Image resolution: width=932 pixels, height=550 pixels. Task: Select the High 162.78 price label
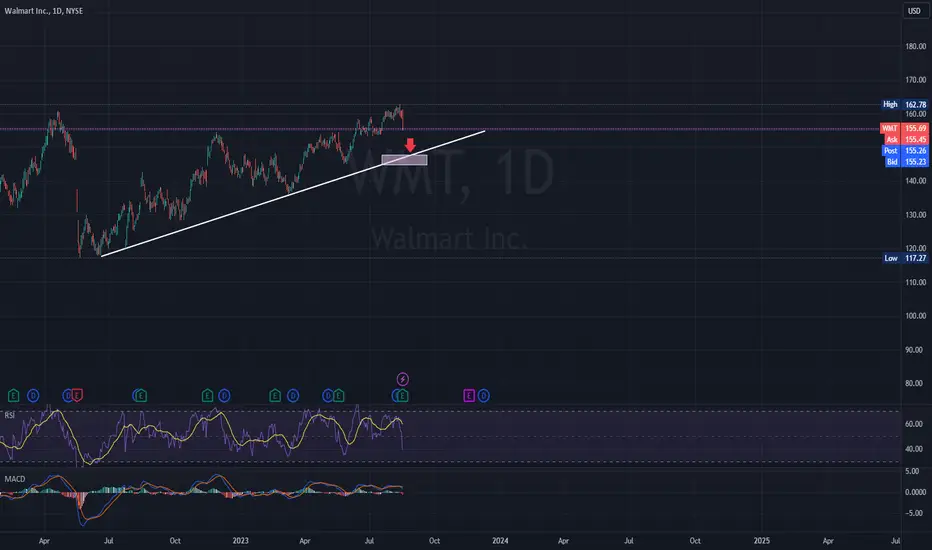[905, 104]
